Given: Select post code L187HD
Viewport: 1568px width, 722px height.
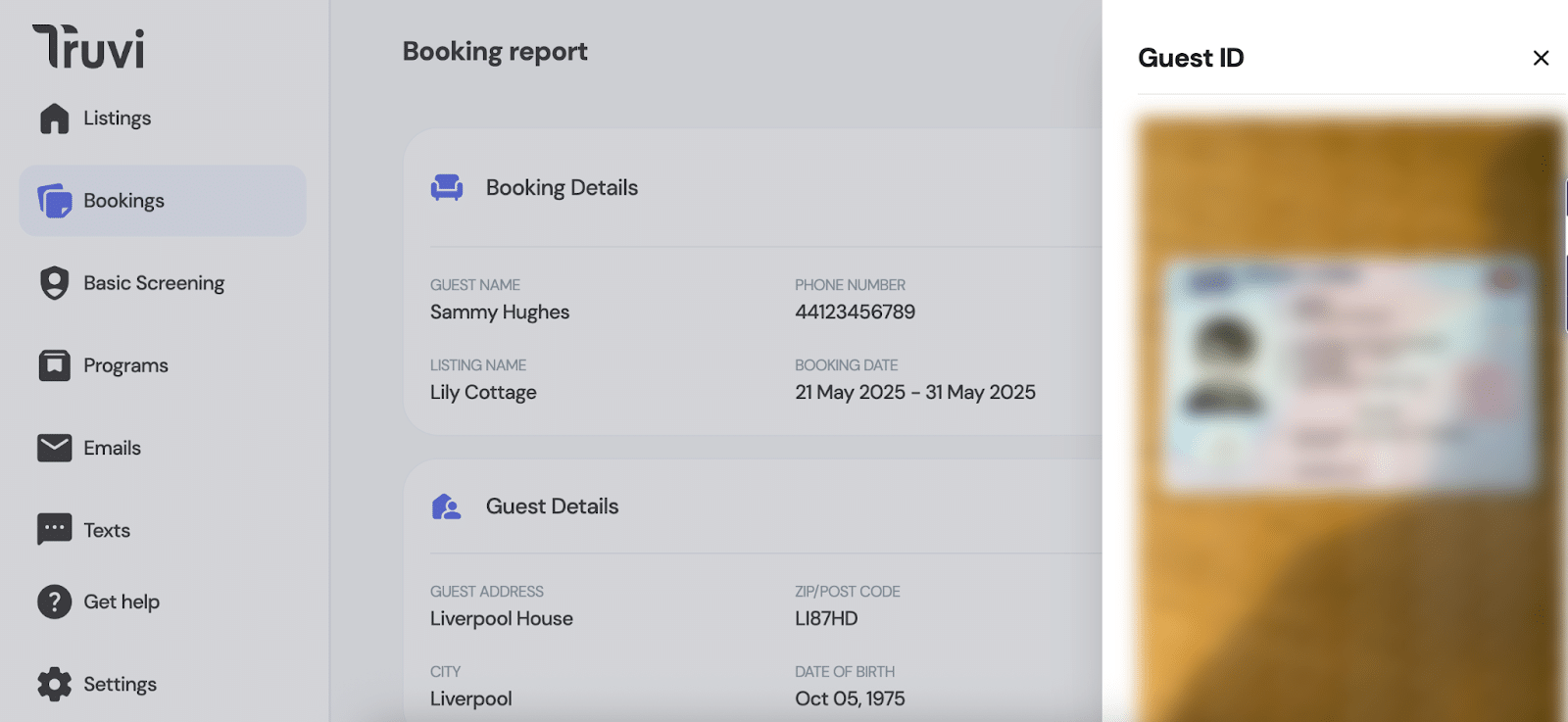Looking at the screenshot, I should (826, 618).
